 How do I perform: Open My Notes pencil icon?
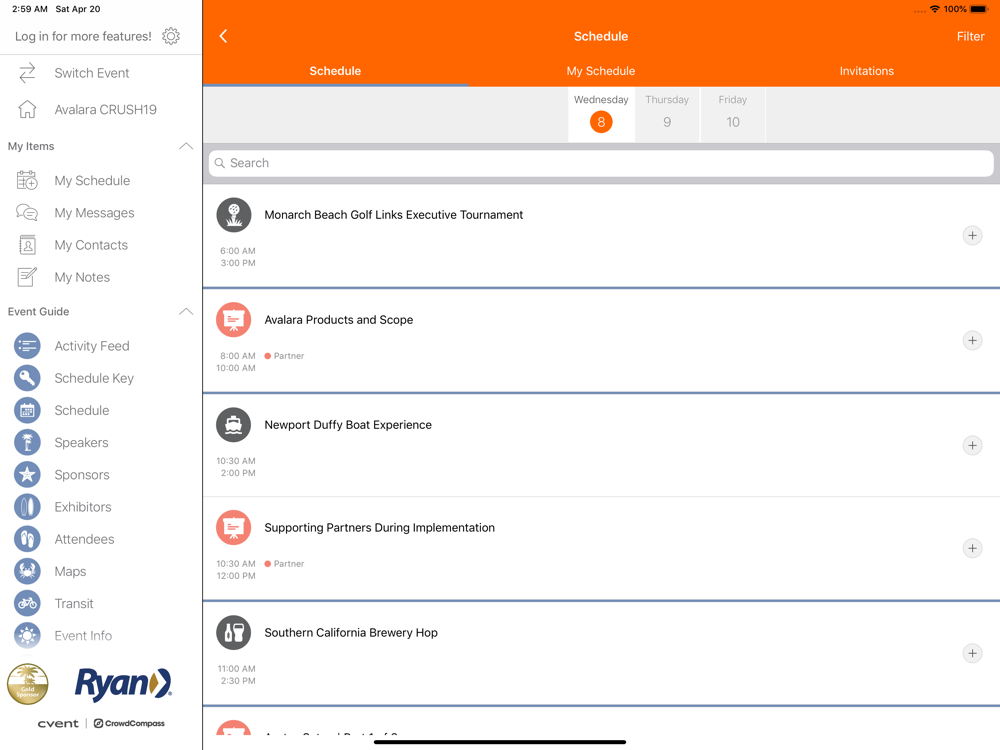pos(27,277)
